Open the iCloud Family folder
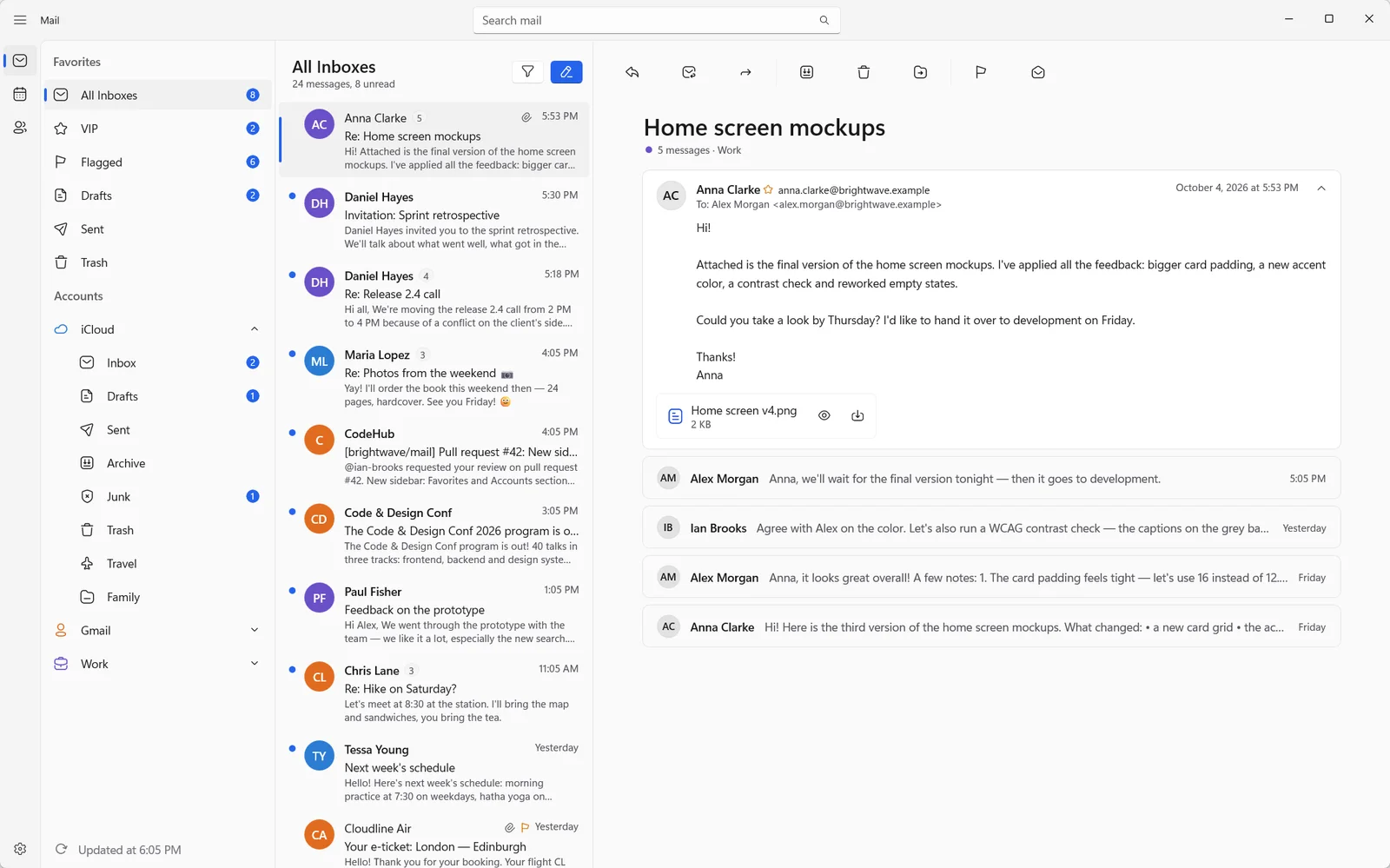1390x868 pixels. [x=157, y=597]
